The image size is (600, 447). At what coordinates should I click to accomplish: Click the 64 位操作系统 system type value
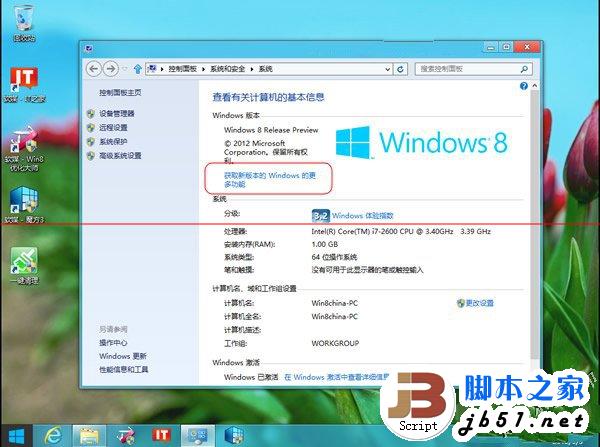click(x=334, y=257)
